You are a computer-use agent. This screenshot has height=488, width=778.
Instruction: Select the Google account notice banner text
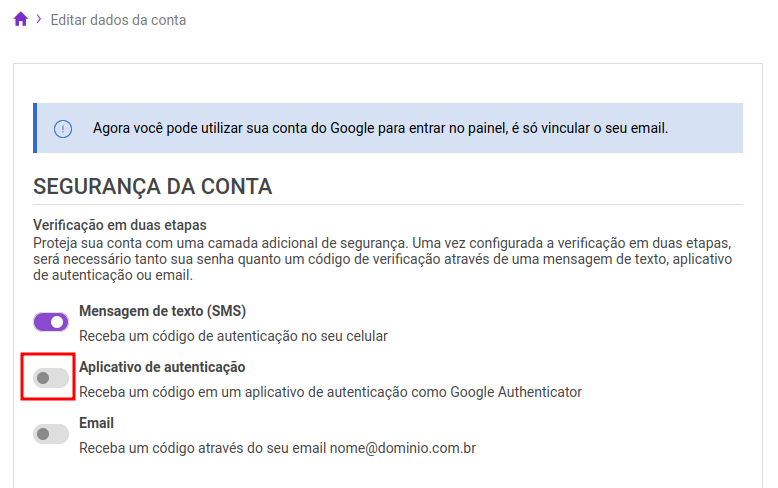click(x=380, y=128)
